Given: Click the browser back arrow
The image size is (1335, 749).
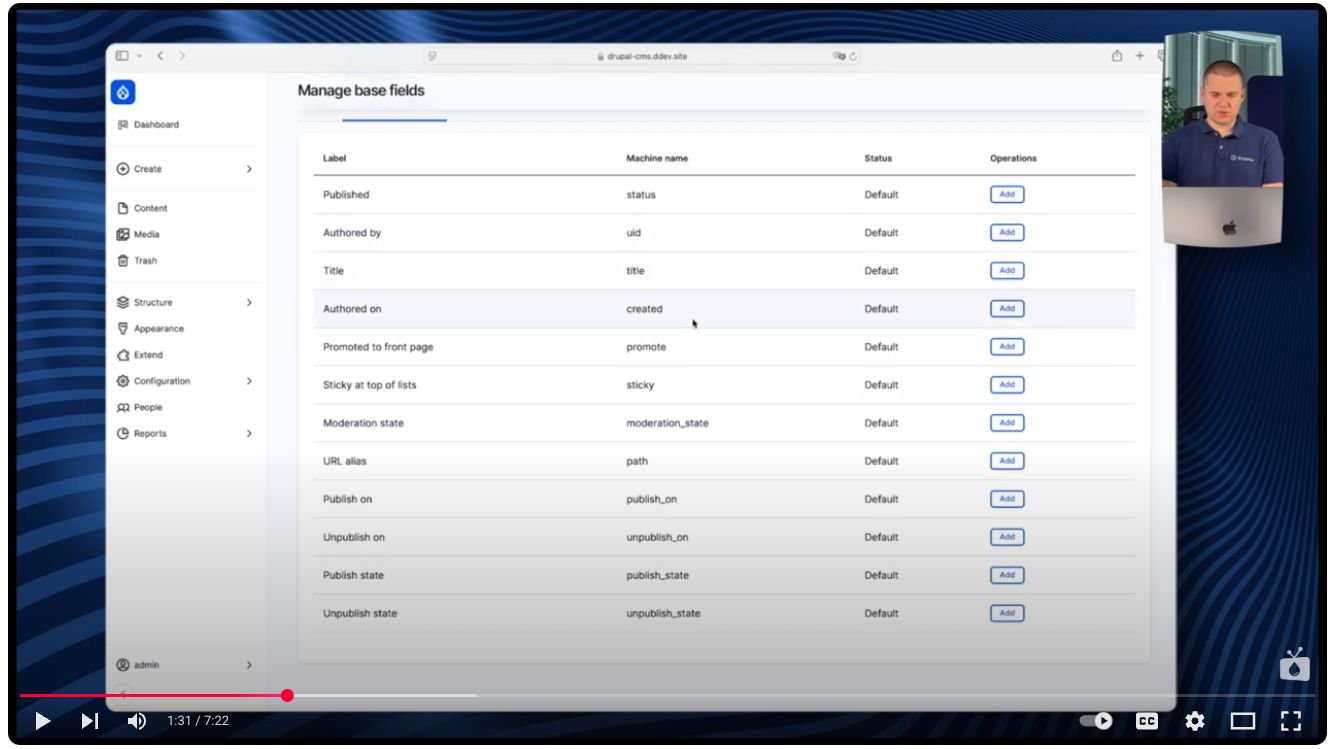Looking at the screenshot, I should pyautogui.click(x=160, y=56).
